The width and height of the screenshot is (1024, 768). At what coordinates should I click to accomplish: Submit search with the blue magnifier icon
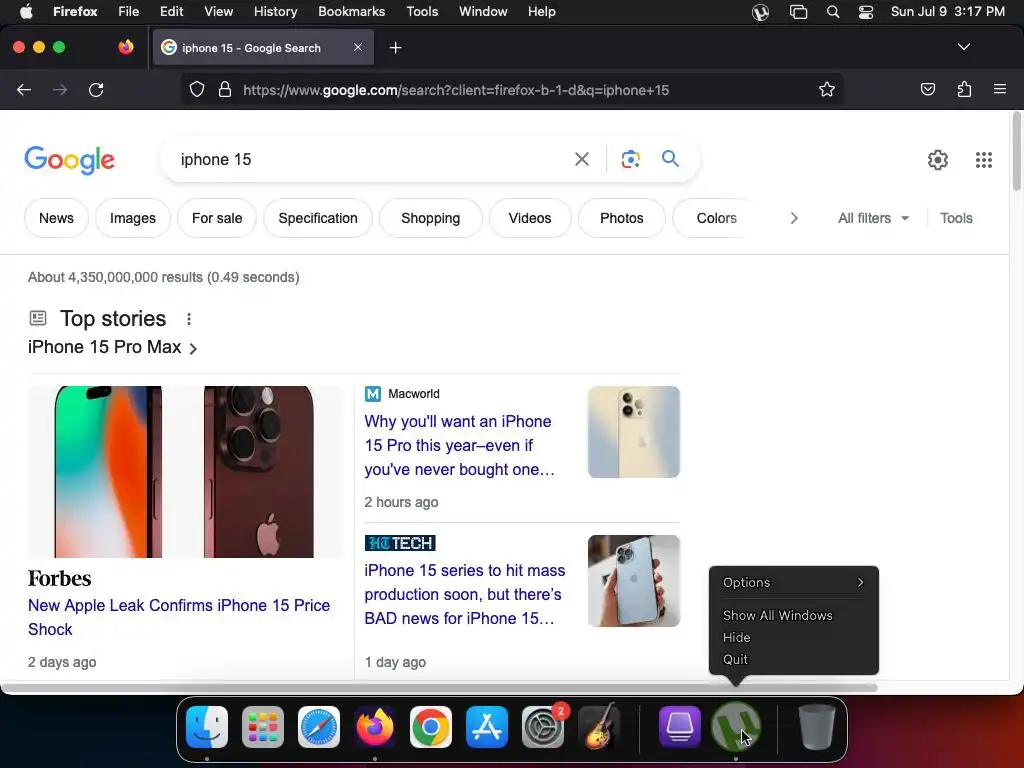[670, 158]
